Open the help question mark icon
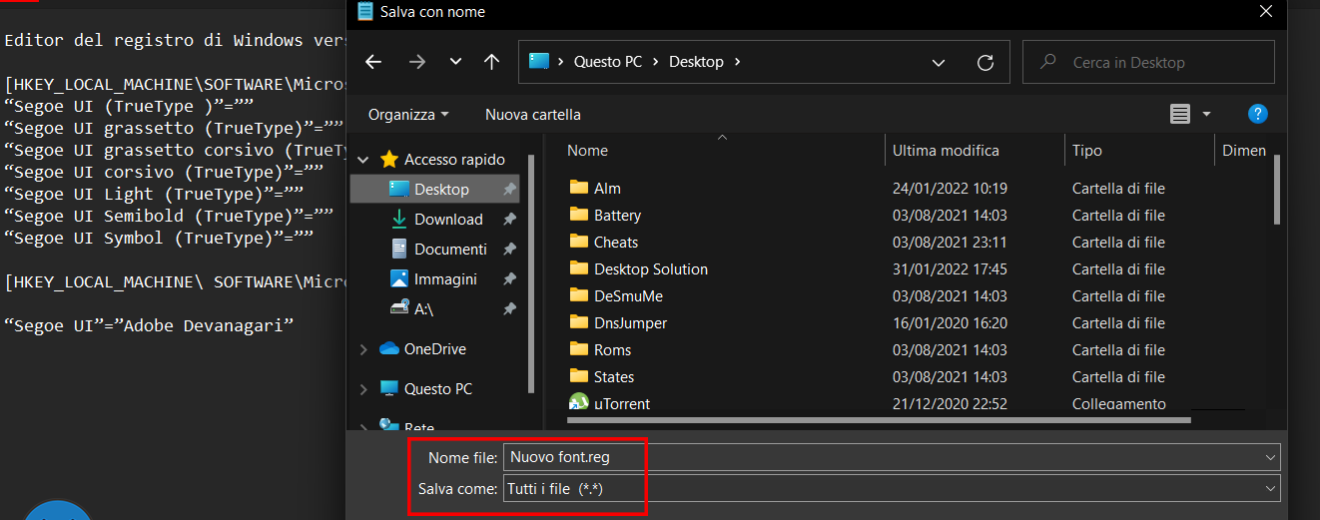Image resolution: width=1320 pixels, height=520 pixels. (x=1258, y=114)
